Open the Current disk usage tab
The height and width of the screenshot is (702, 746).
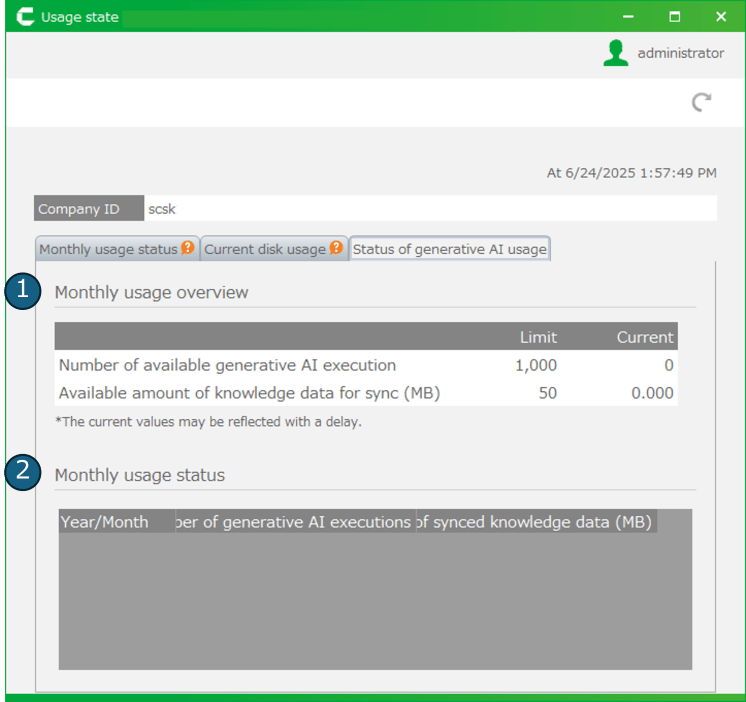pos(265,249)
